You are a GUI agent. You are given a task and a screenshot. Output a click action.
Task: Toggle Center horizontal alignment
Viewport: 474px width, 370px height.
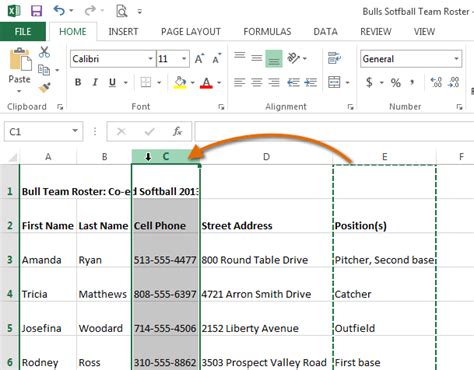pyautogui.click(x=256, y=82)
